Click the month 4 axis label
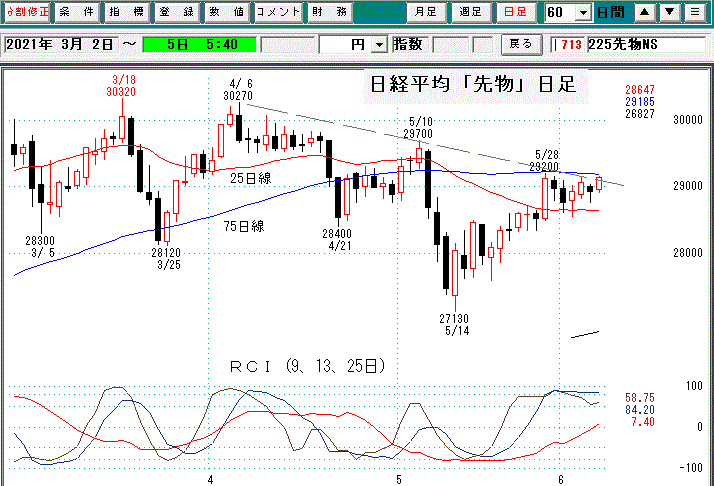Screen dimensions: 714x486 point(210,480)
